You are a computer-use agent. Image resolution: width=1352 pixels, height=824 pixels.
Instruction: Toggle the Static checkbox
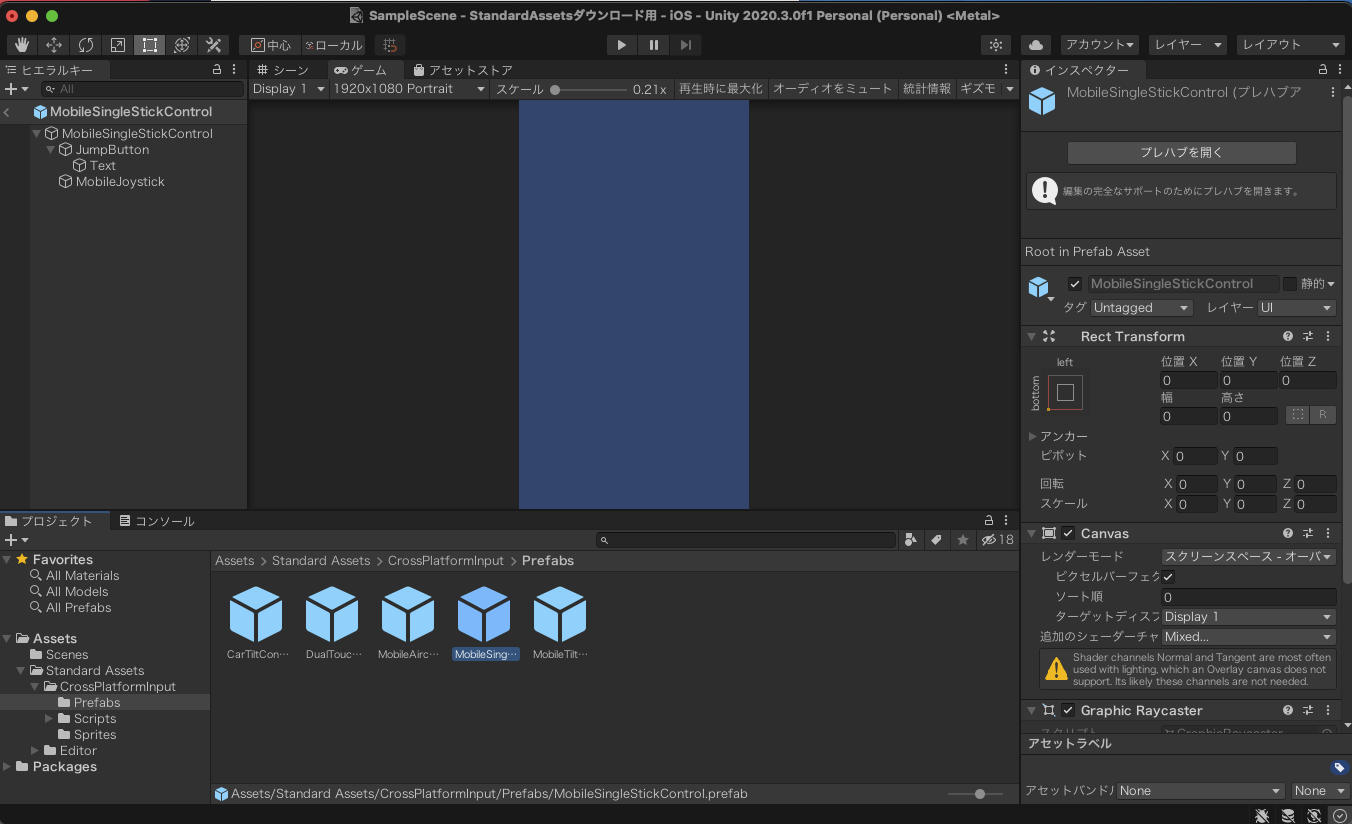1290,284
